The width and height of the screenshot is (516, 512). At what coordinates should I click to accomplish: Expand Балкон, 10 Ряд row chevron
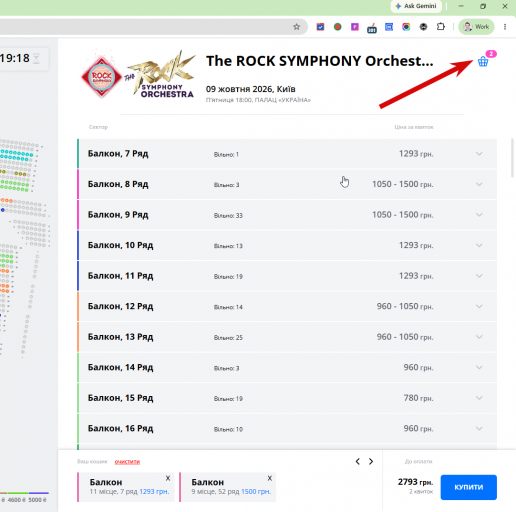coord(479,245)
